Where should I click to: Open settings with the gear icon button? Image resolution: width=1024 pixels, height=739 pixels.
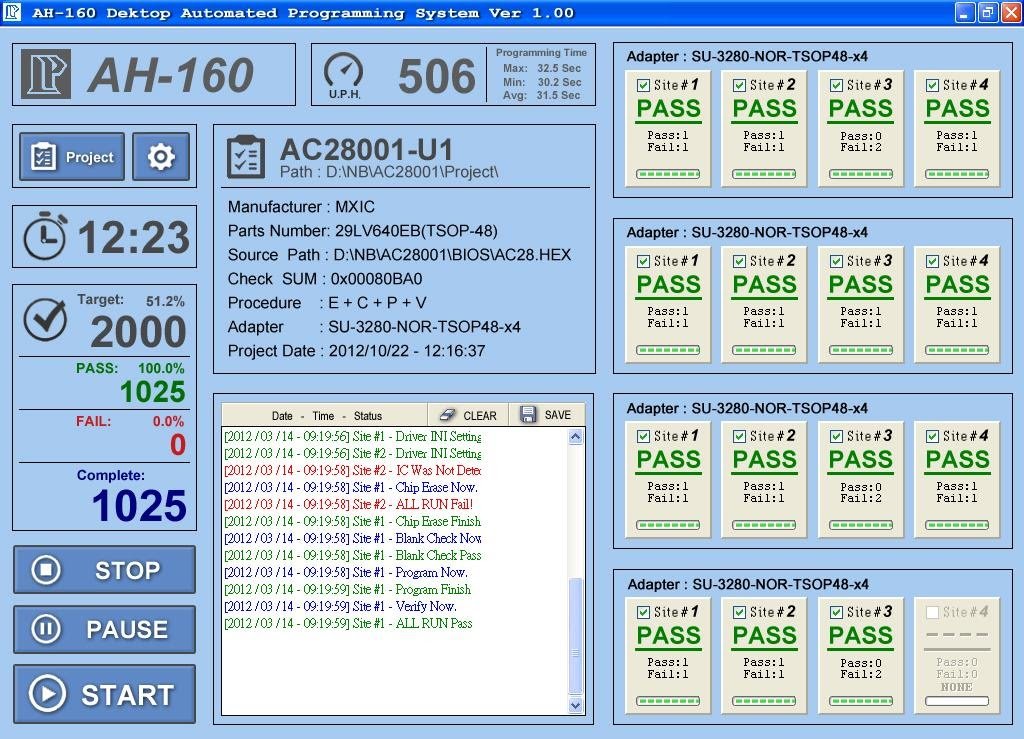pyautogui.click(x=161, y=157)
